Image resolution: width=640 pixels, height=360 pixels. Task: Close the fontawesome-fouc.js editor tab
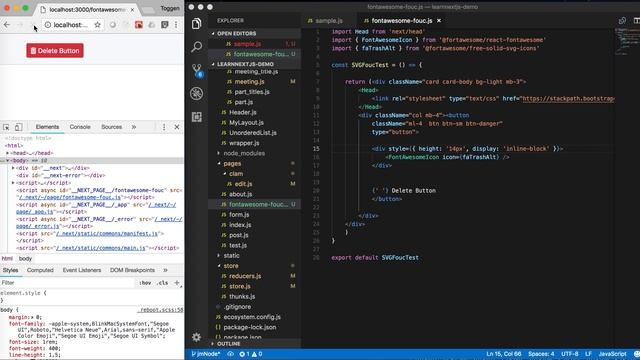pos(439,20)
